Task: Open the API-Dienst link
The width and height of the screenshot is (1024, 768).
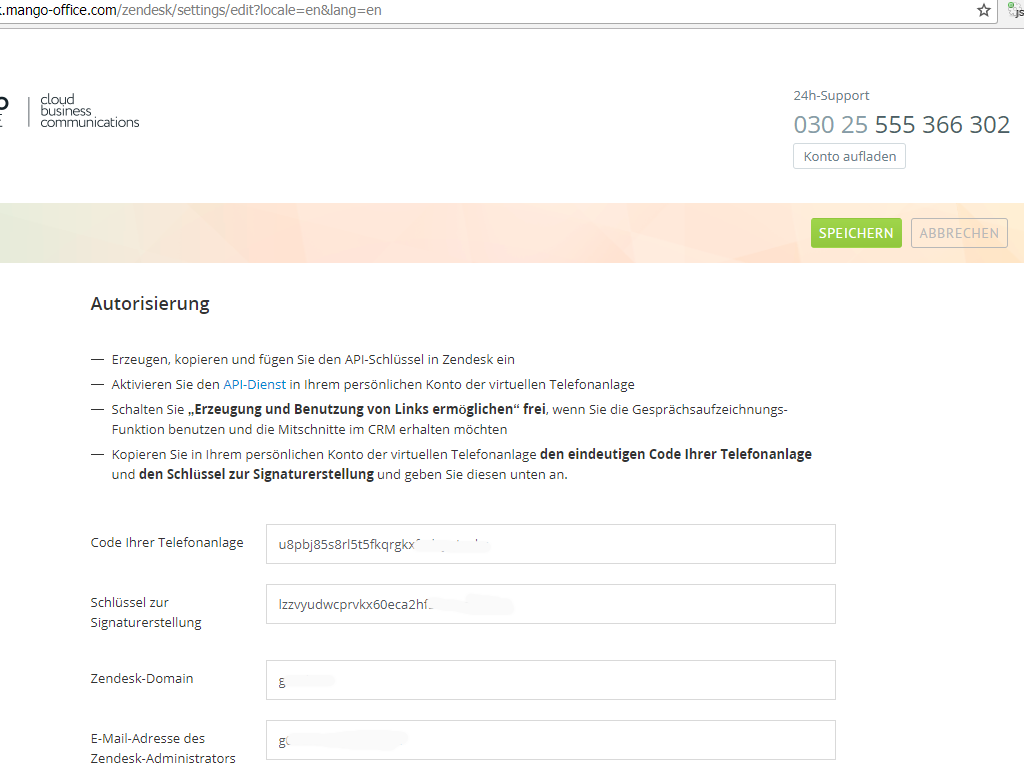Action: 254,384
